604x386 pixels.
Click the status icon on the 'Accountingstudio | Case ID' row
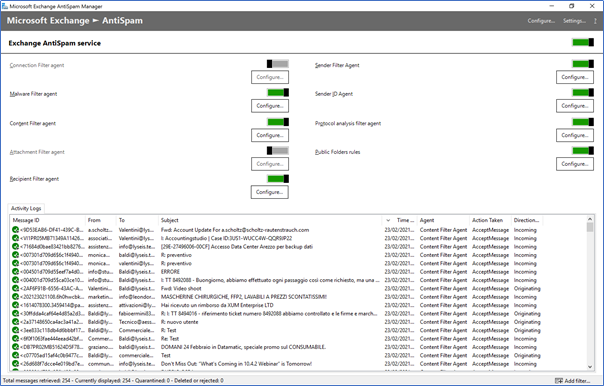point(15,238)
